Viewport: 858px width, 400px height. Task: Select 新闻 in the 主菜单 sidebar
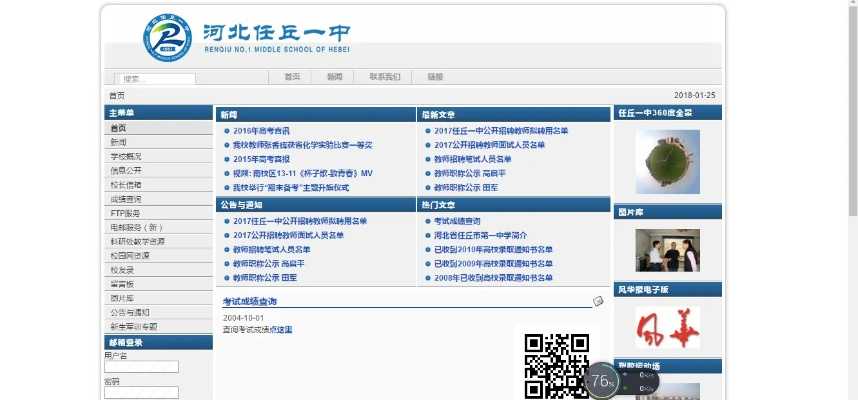pos(158,142)
